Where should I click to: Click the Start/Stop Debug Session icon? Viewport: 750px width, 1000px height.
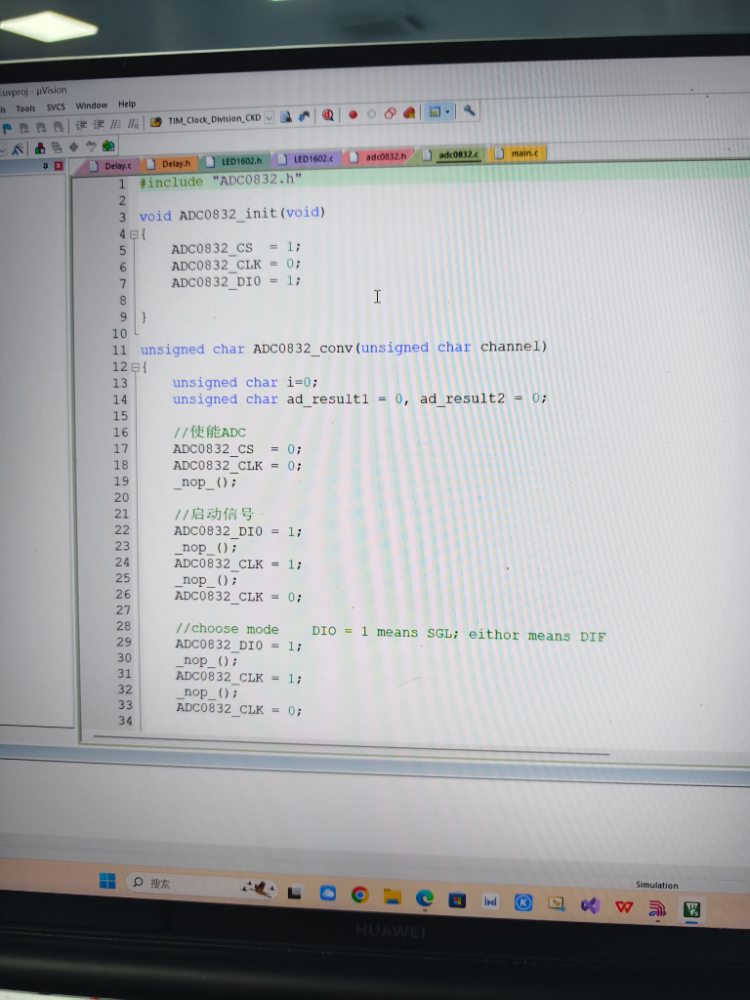tap(327, 116)
